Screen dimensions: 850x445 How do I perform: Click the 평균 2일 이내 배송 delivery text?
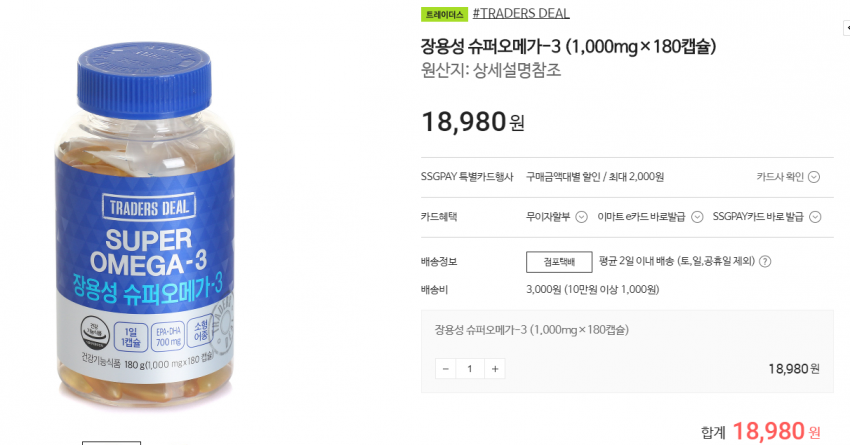pos(677,261)
